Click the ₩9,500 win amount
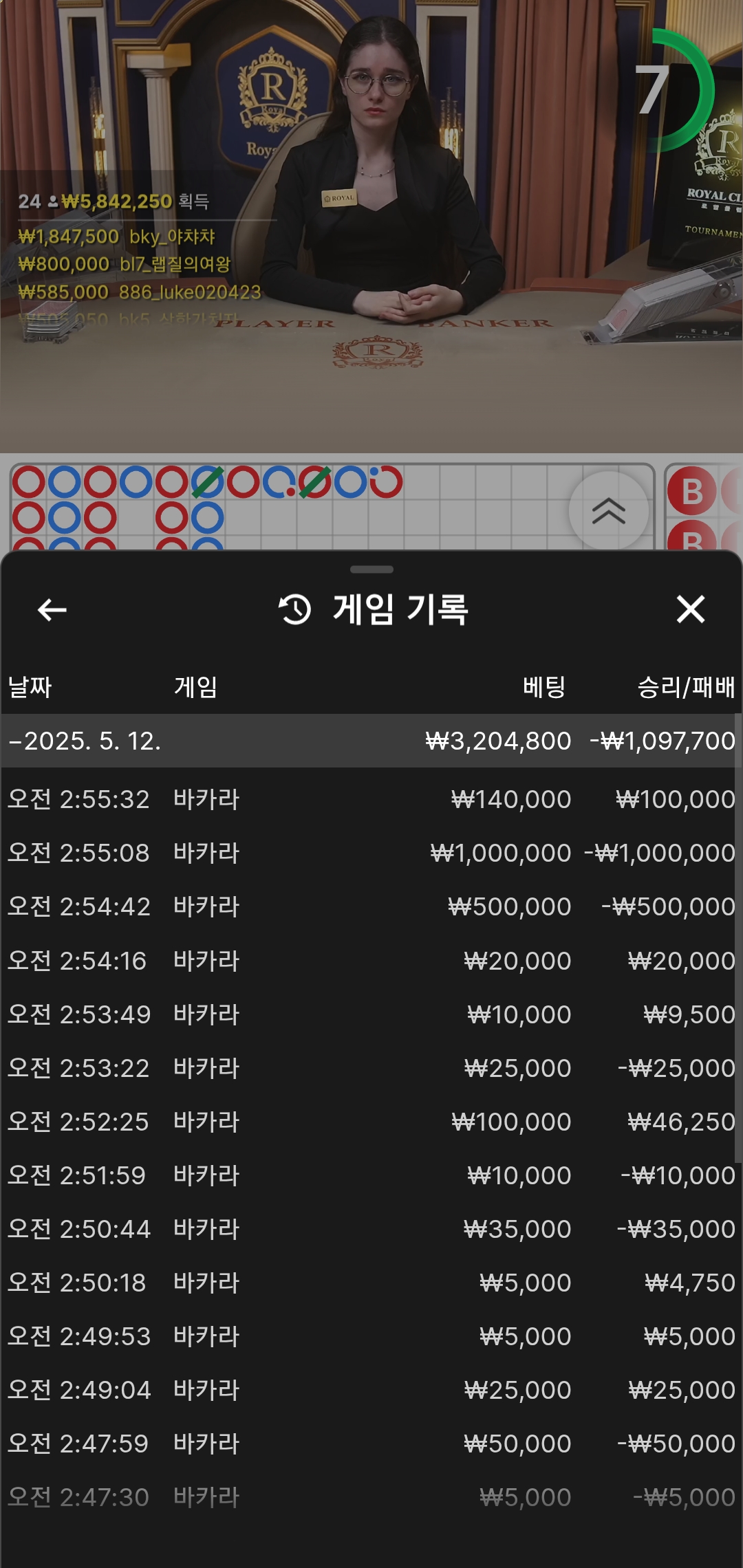Screen dimensions: 743x1568 click(689, 1014)
